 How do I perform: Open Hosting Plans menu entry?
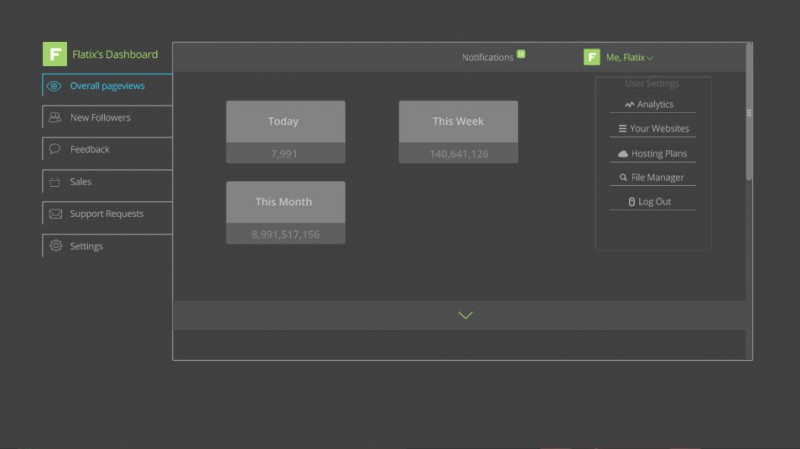click(652, 154)
